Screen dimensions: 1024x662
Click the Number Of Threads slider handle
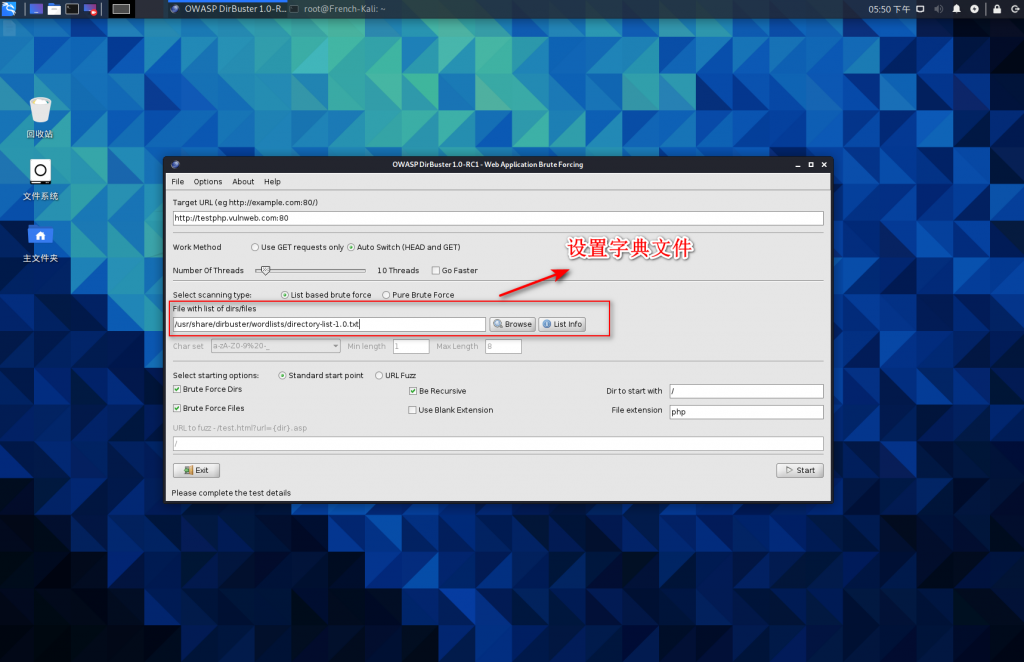pyautogui.click(x=265, y=270)
